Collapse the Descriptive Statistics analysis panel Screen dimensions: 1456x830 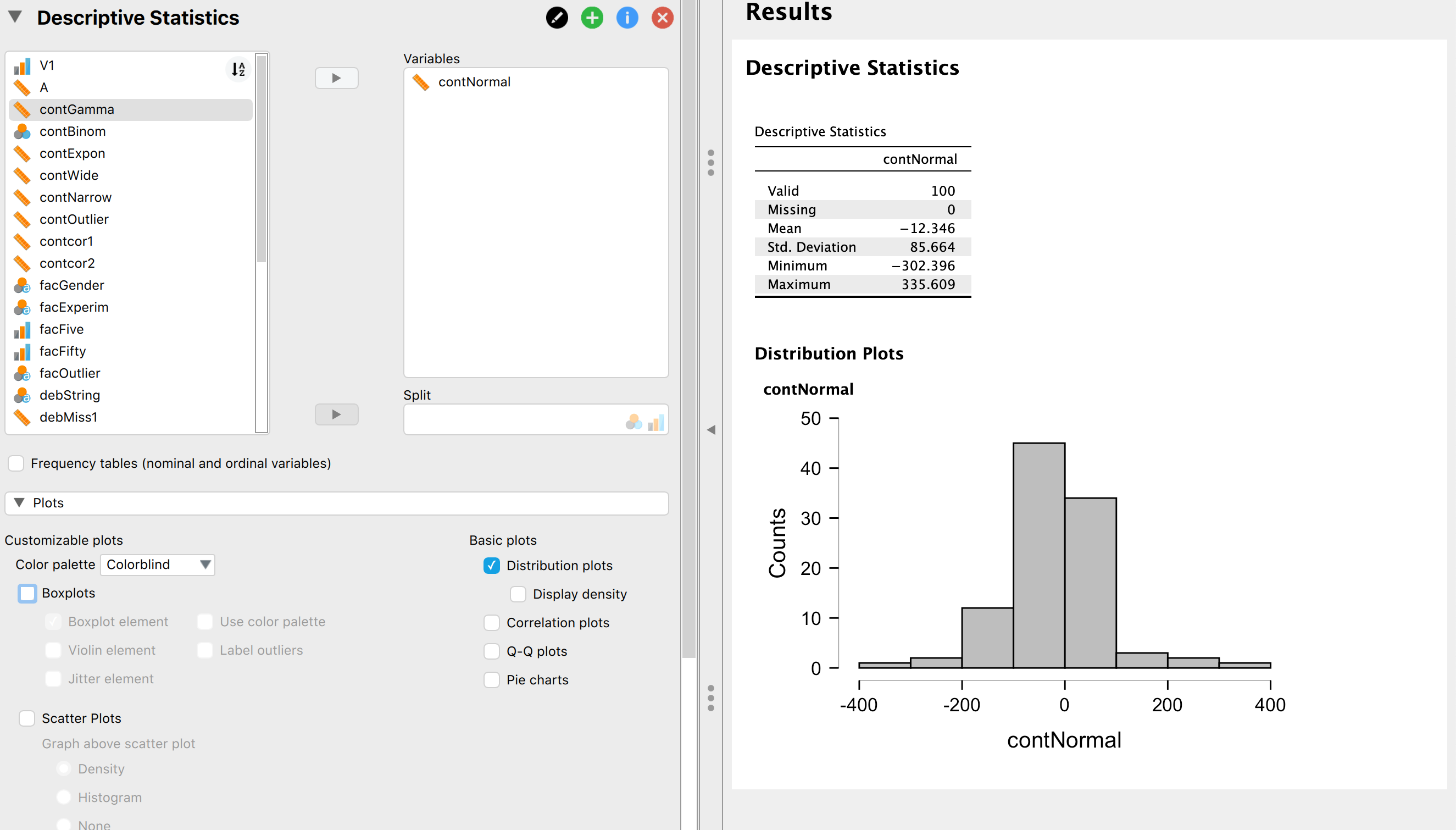click(15, 18)
